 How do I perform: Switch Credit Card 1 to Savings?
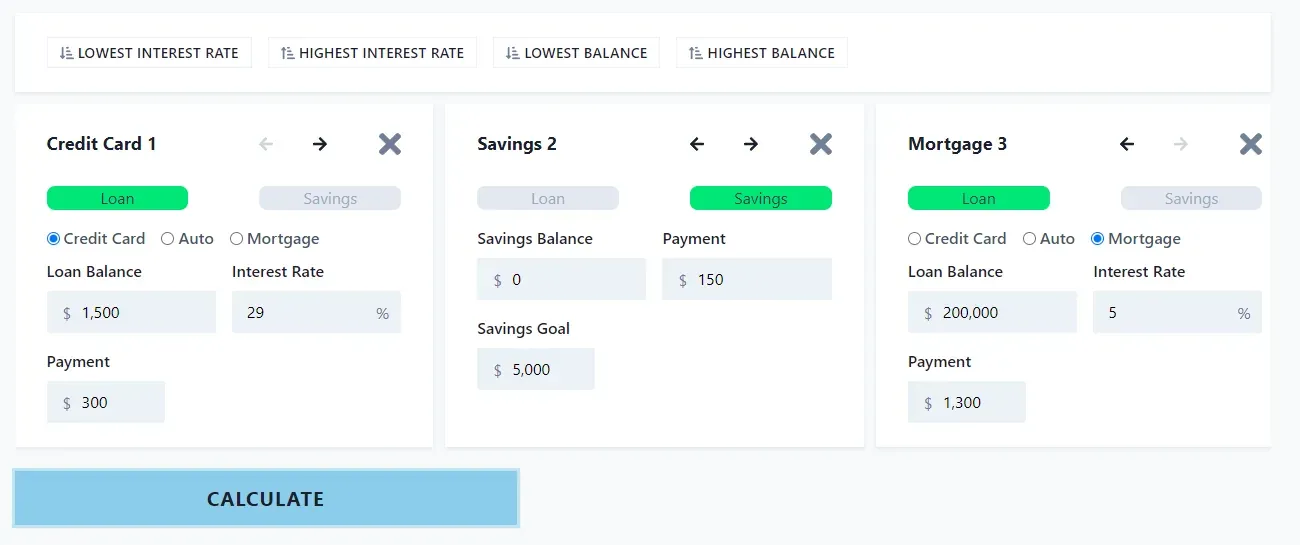click(x=330, y=198)
